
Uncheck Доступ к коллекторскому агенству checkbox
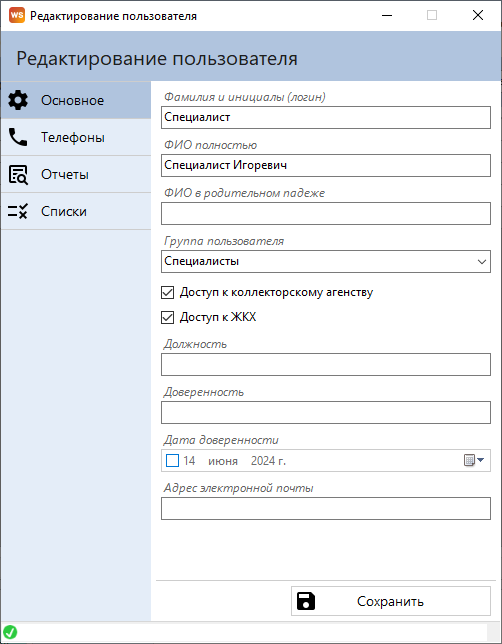[x=168, y=292]
